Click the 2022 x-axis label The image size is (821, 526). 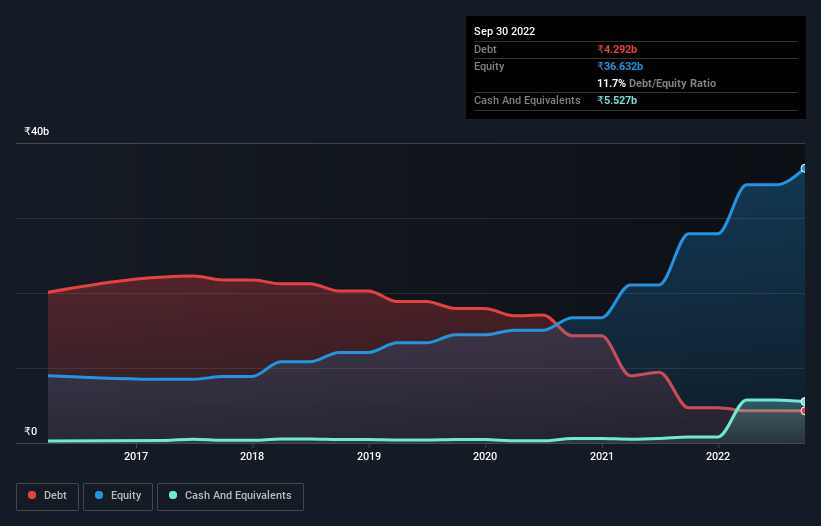(x=718, y=456)
